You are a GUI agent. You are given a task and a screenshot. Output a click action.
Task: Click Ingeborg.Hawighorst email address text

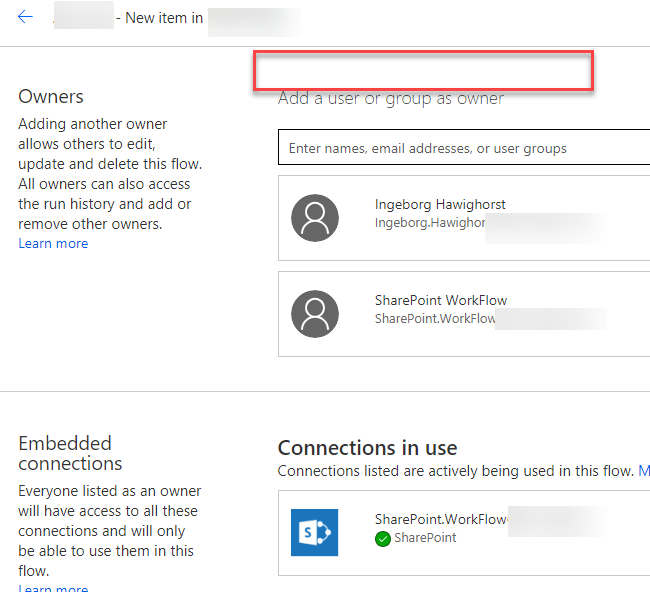(x=430, y=223)
